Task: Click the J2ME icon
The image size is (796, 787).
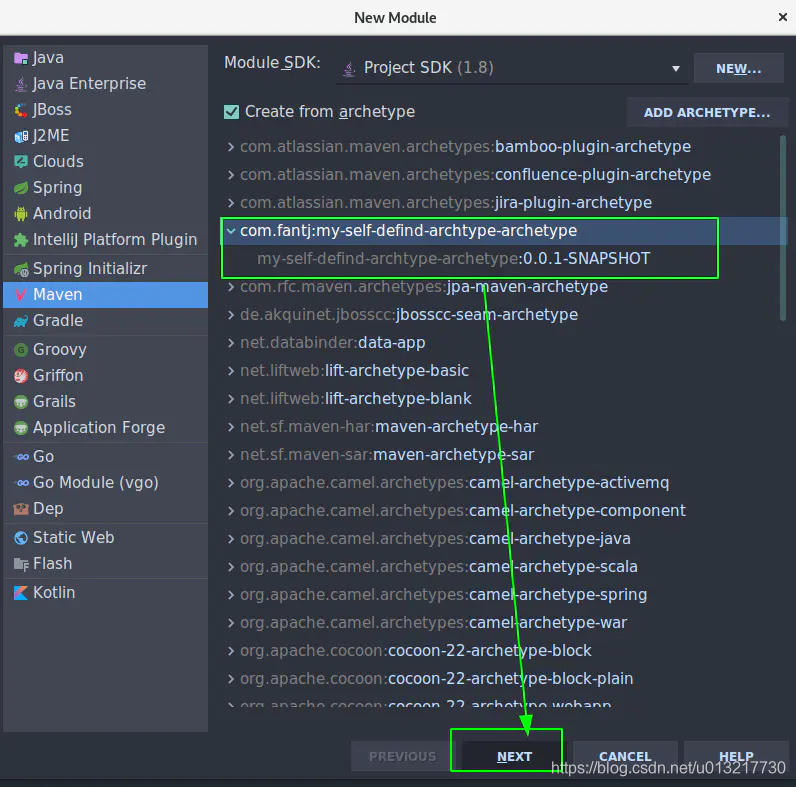Action: (x=21, y=136)
